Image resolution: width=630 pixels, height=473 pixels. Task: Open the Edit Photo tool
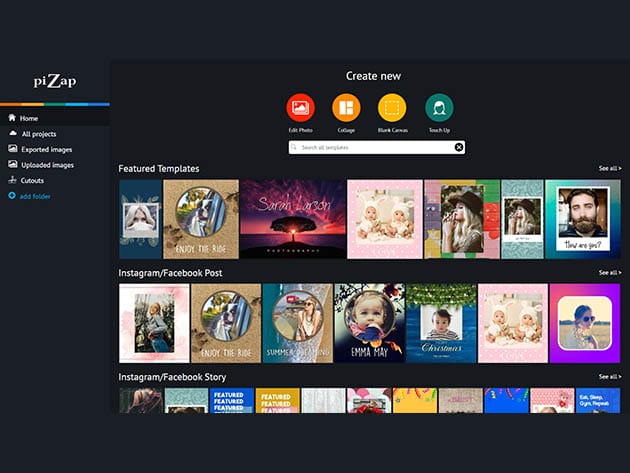[300, 107]
